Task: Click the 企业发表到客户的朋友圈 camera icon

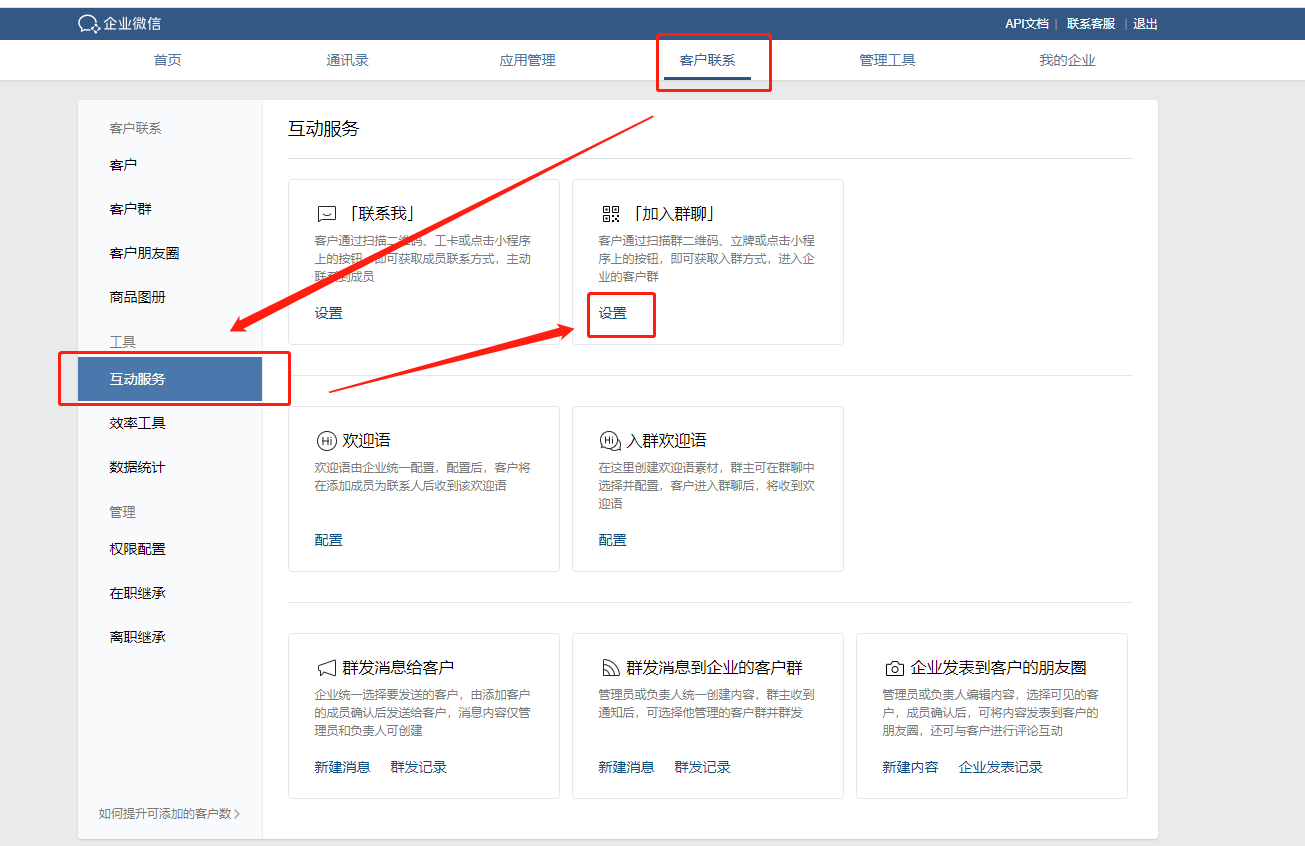Action: click(894, 668)
